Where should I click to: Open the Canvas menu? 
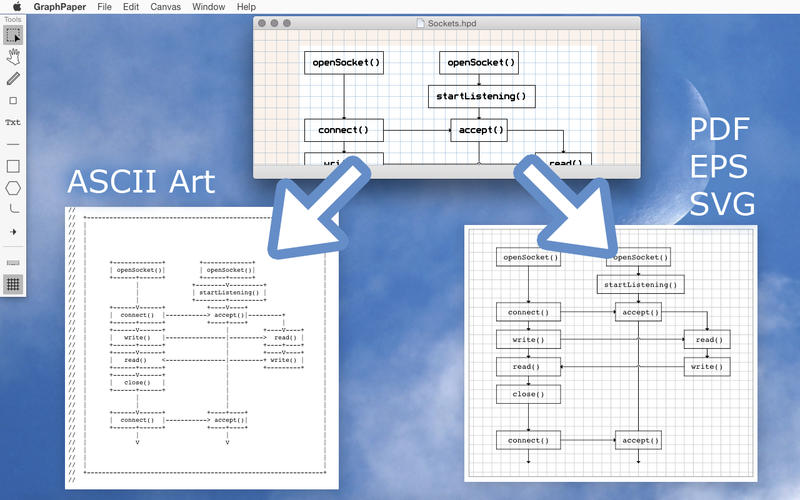pyautogui.click(x=166, y=7)
